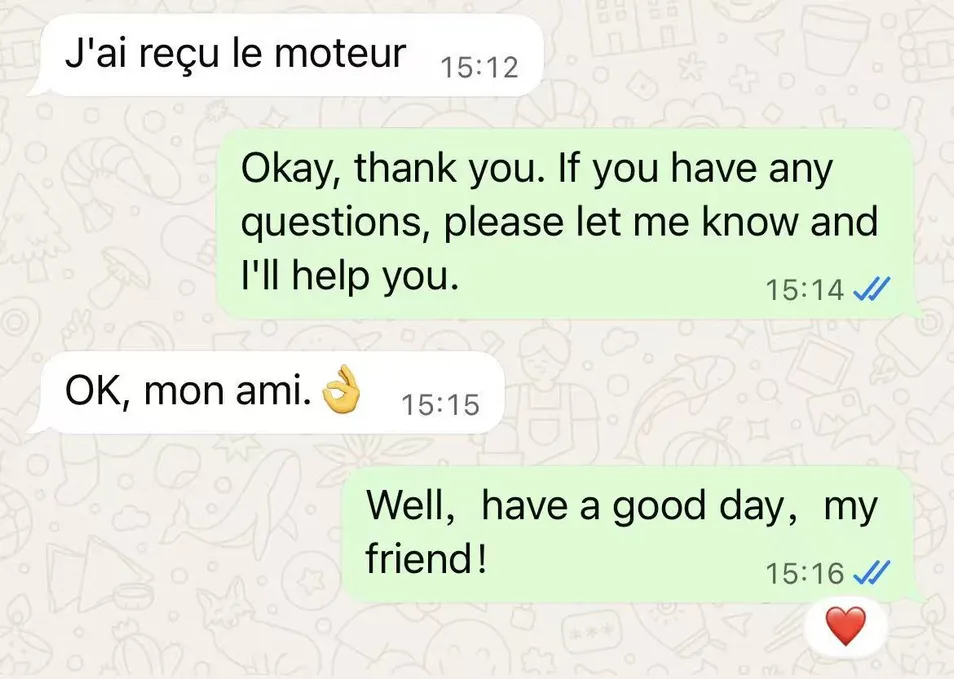Click read receipt ticks beside 15:14
954x679 pixels.
click(x=871, y=290)
